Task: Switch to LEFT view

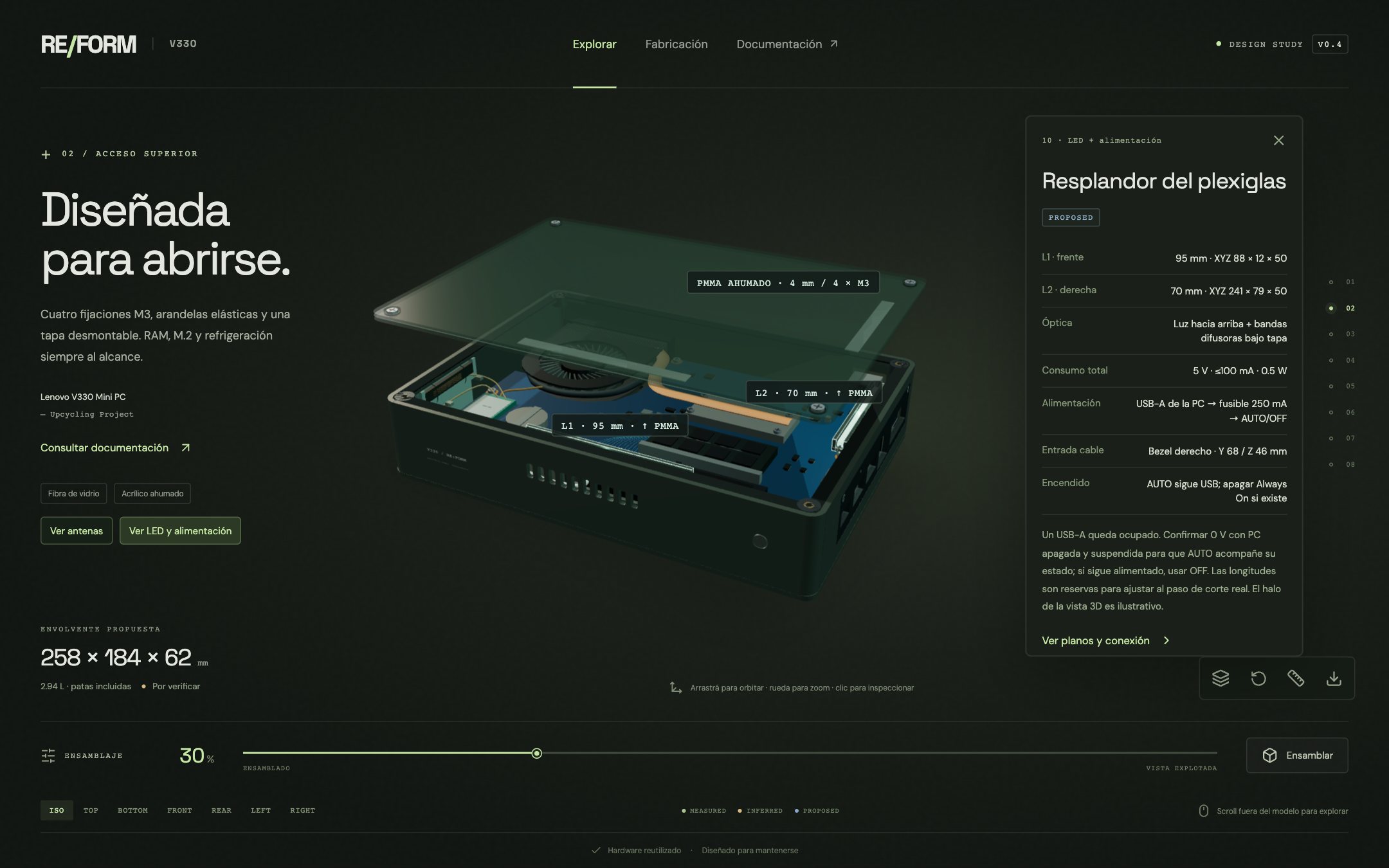Action: click(x=260, y=810)
